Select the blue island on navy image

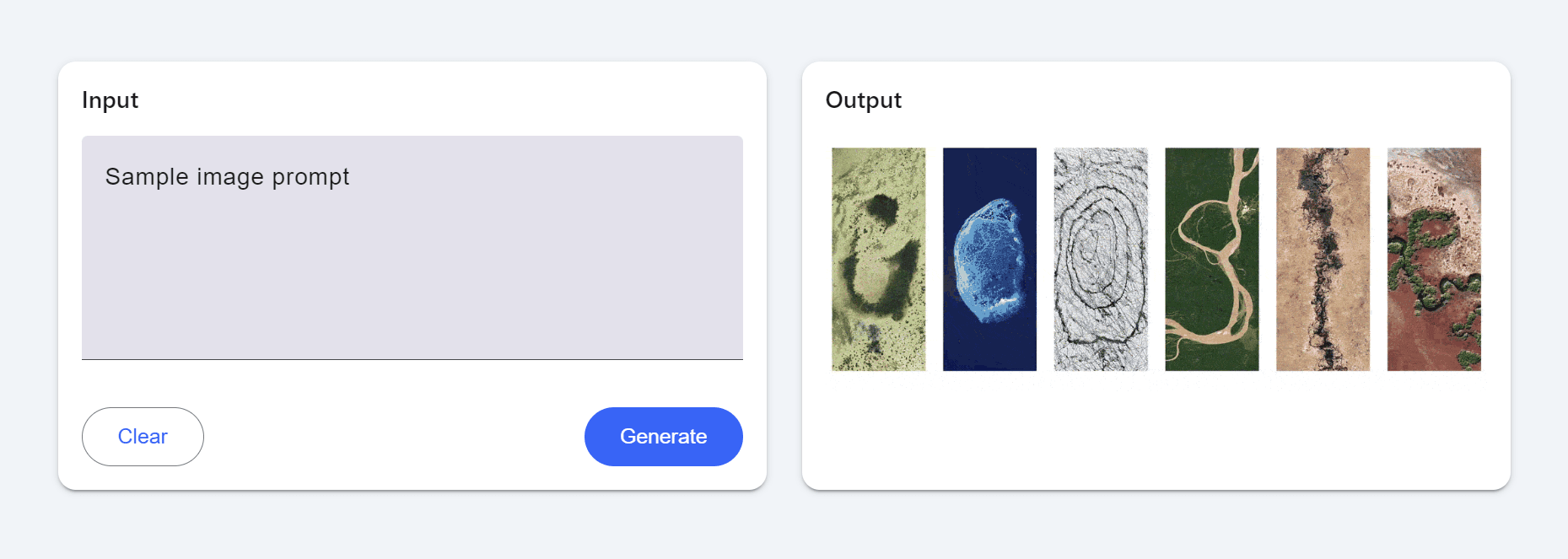(x=989, y=260)
